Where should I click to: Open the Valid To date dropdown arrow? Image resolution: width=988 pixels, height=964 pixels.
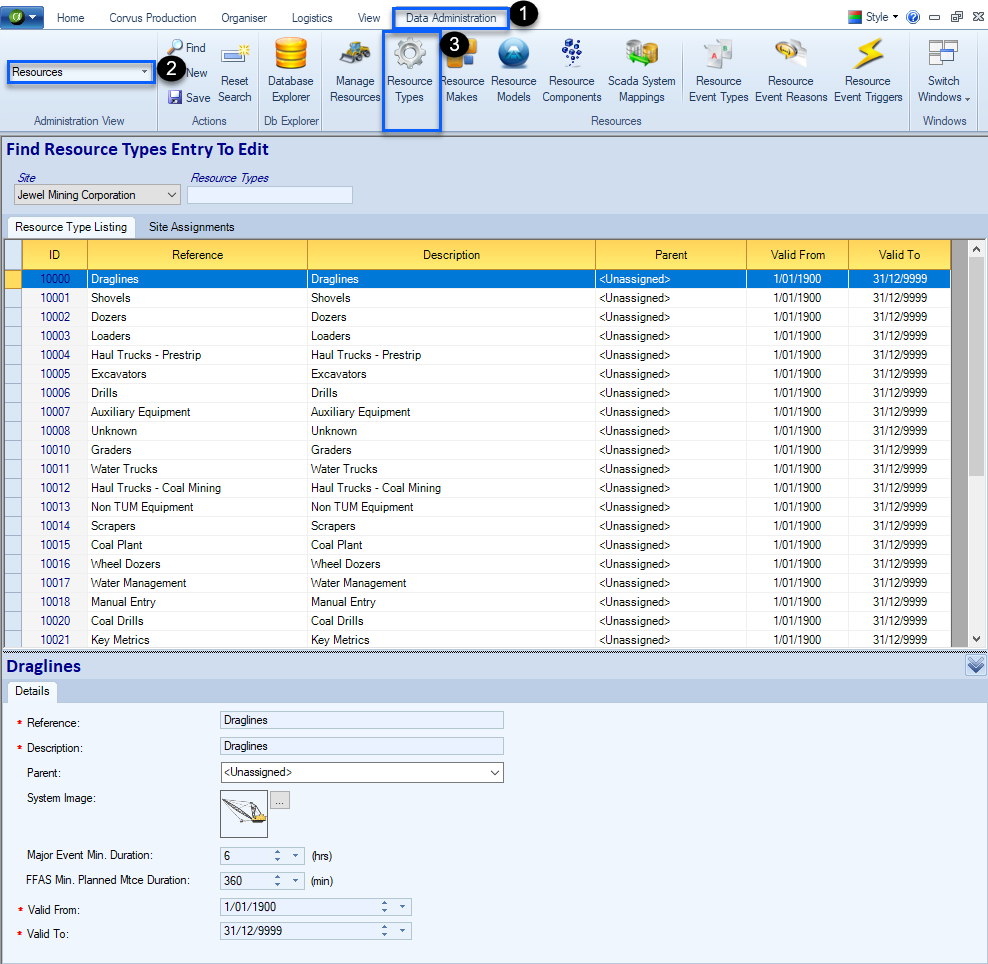click(x=402, y=931)
